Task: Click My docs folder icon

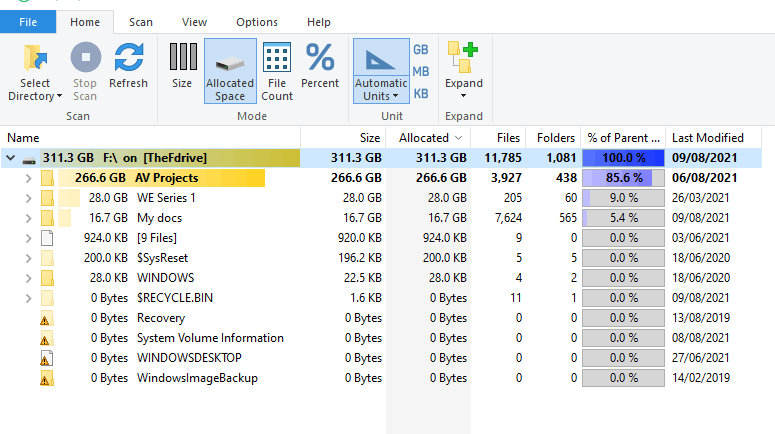Action: (x=47, y=218)
